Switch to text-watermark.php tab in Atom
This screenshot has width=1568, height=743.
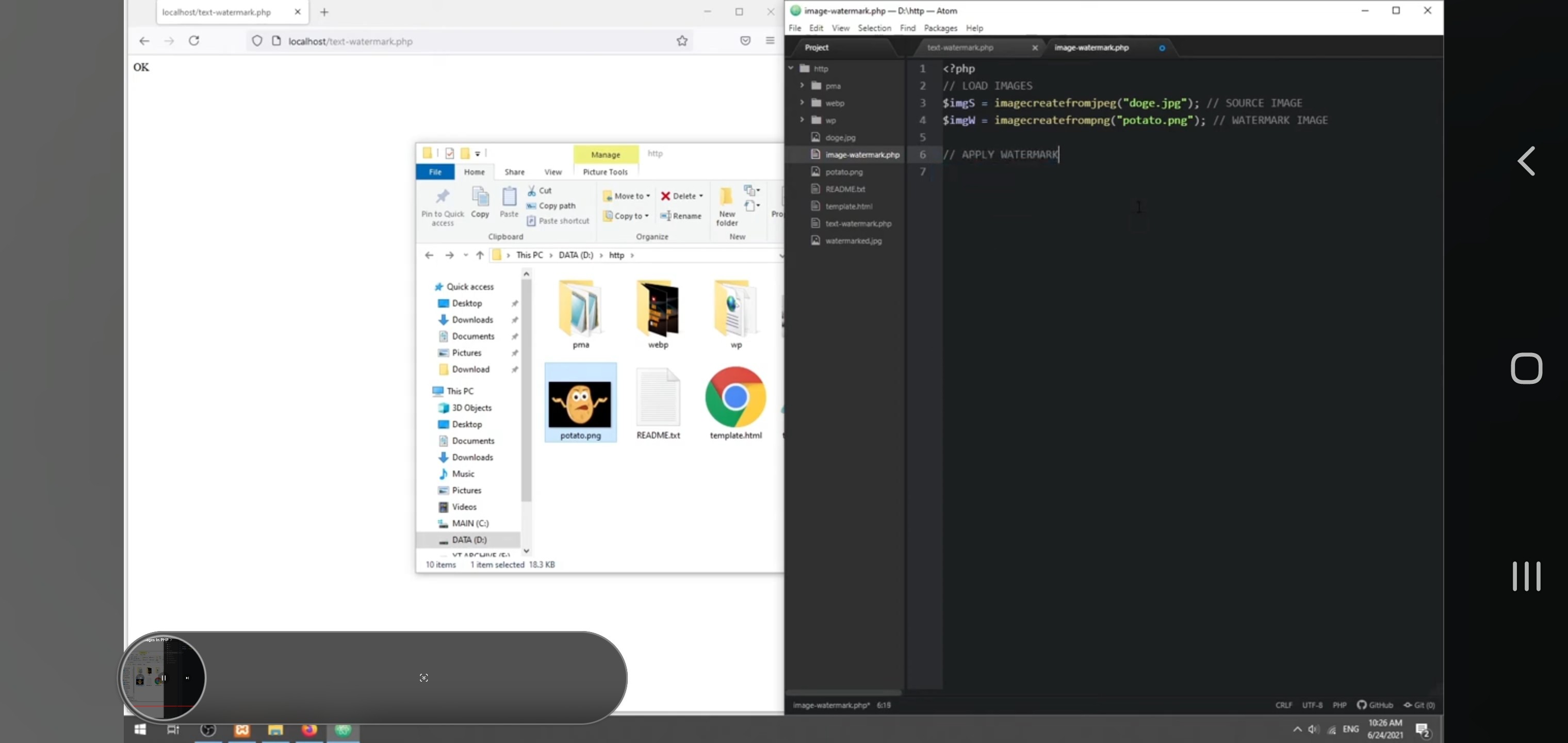click(x=960, y=47)
